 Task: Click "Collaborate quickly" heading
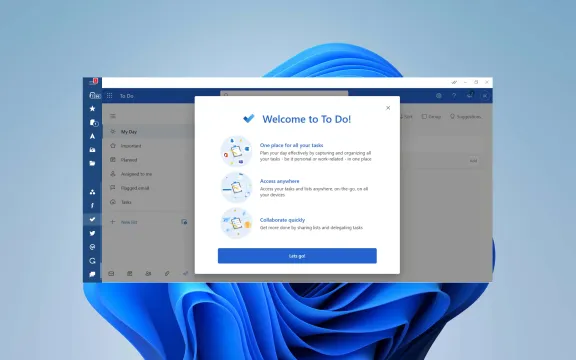click(x=282, y=220)
